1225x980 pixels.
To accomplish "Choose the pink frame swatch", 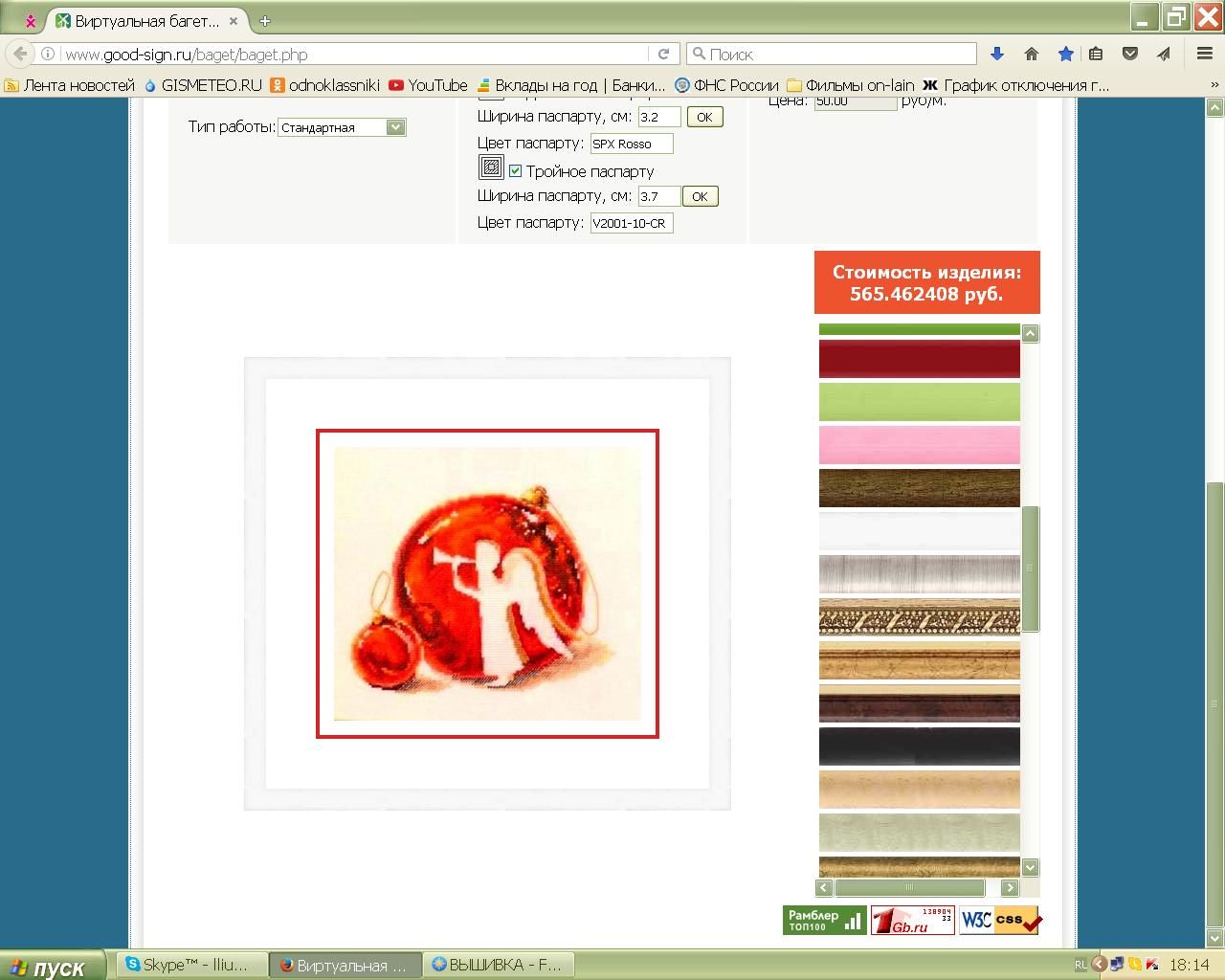I will tap(919, 445).
